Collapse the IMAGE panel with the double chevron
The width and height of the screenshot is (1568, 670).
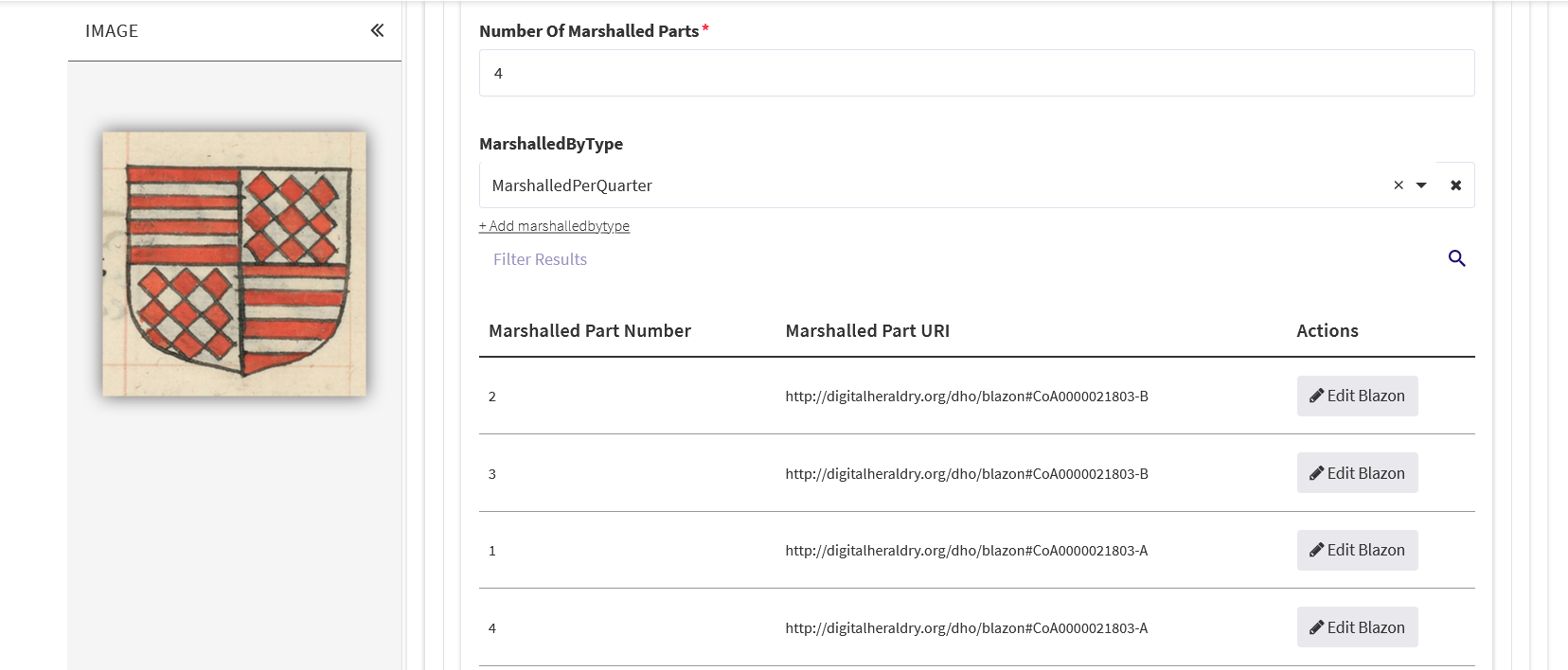coord(376,30)
